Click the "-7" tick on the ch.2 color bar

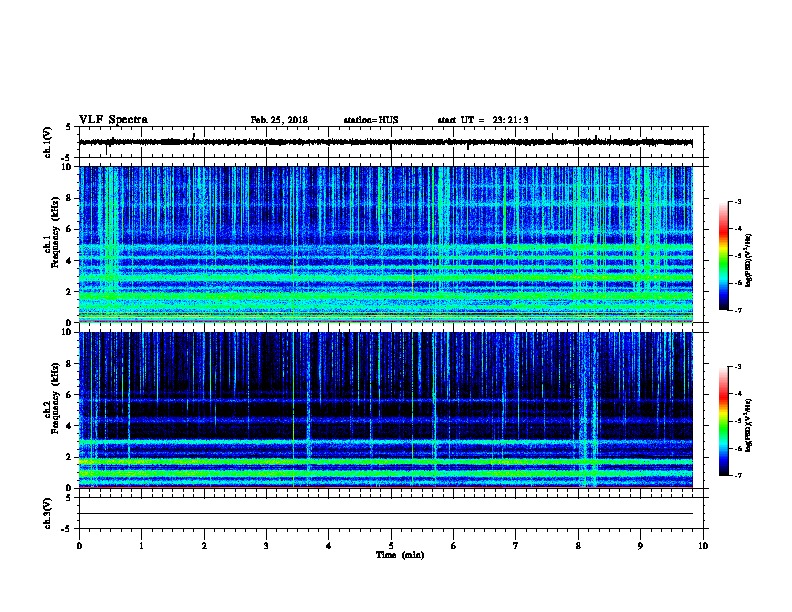(737, 475)
